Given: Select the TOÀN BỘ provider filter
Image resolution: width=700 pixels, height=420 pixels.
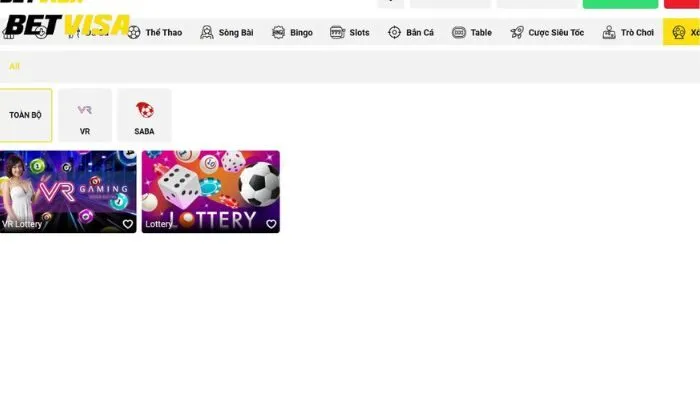Looking at the screenshot, I should pyautogui.click(x=25, y=115).
